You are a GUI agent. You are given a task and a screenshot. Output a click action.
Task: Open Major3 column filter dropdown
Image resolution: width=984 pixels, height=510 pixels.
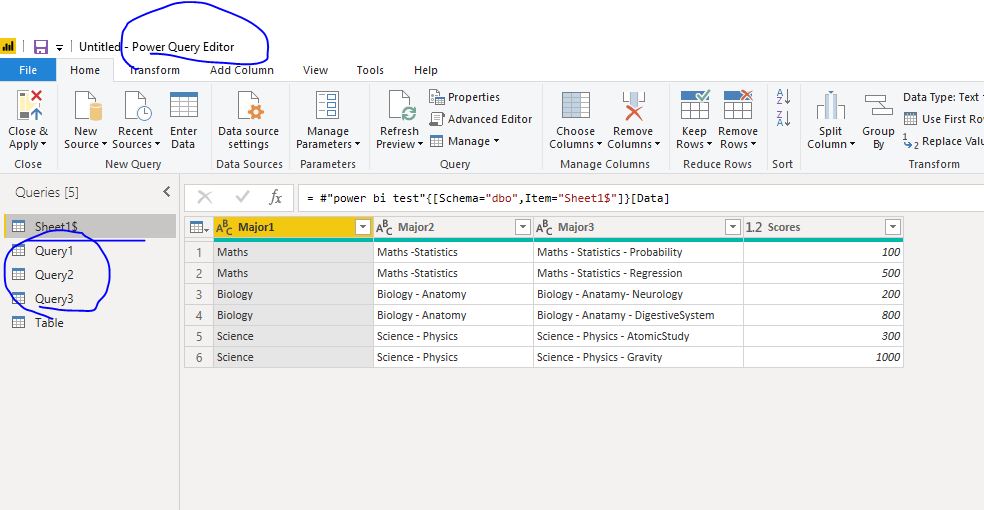(733, 227)
